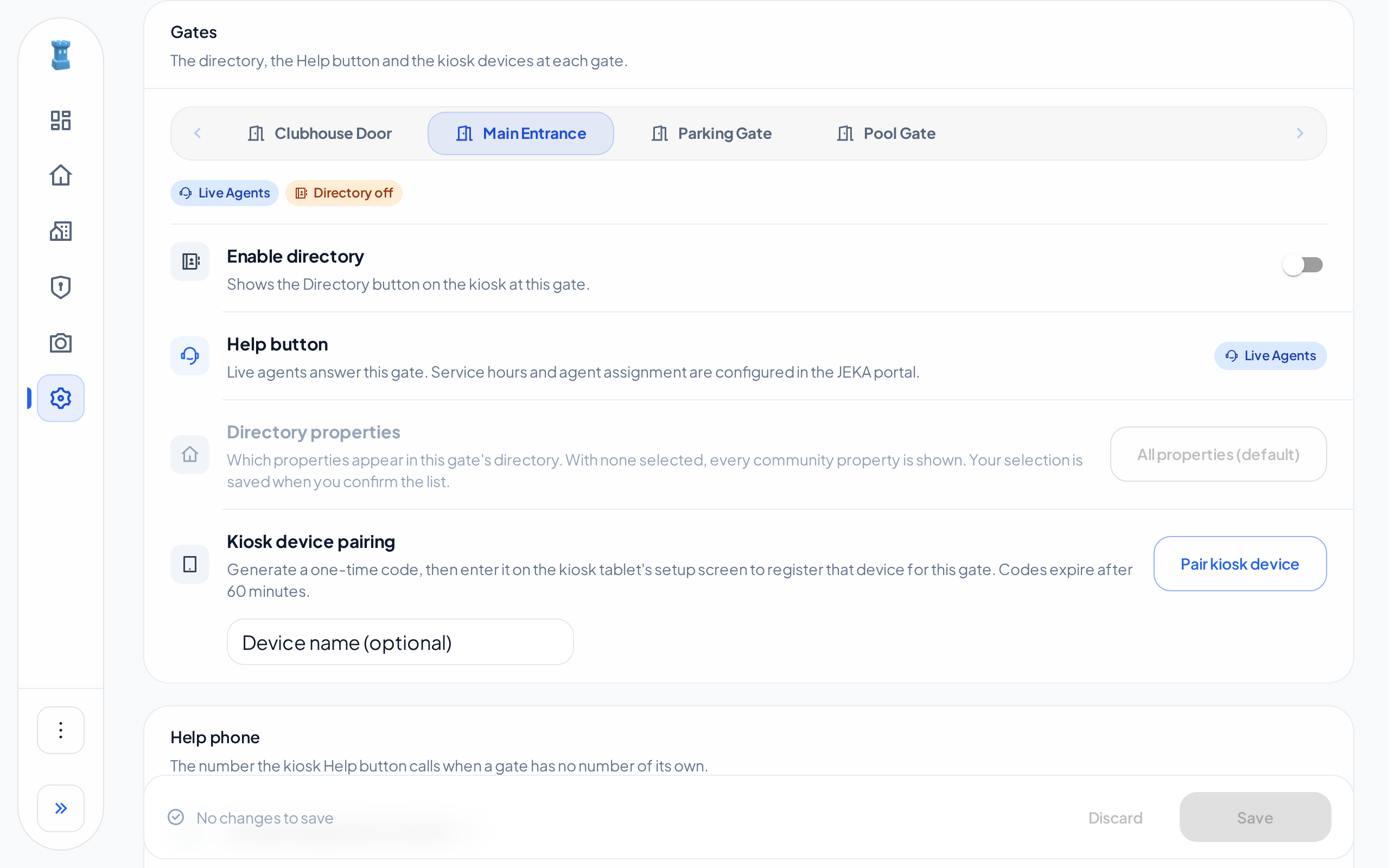
Task: Open the three-dot more menu in sidebar
Action: click(61, 730)
